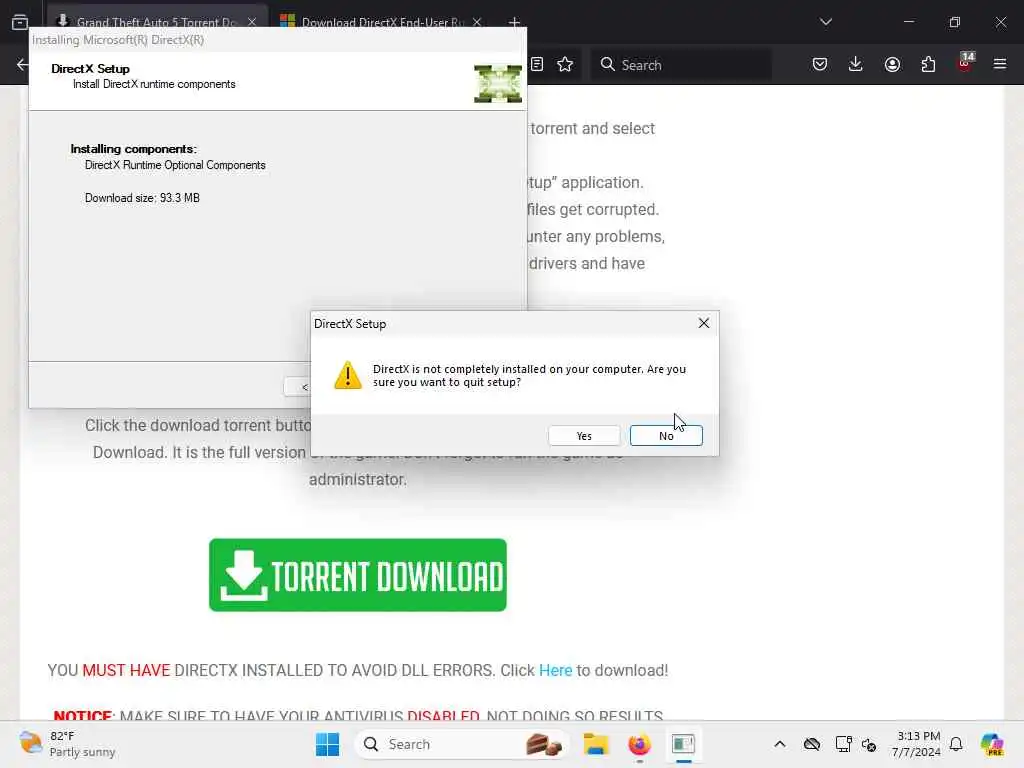Screen dimensions: 1024x768
Task: Click the green Torrent Download button
Action: click(358, 575)
